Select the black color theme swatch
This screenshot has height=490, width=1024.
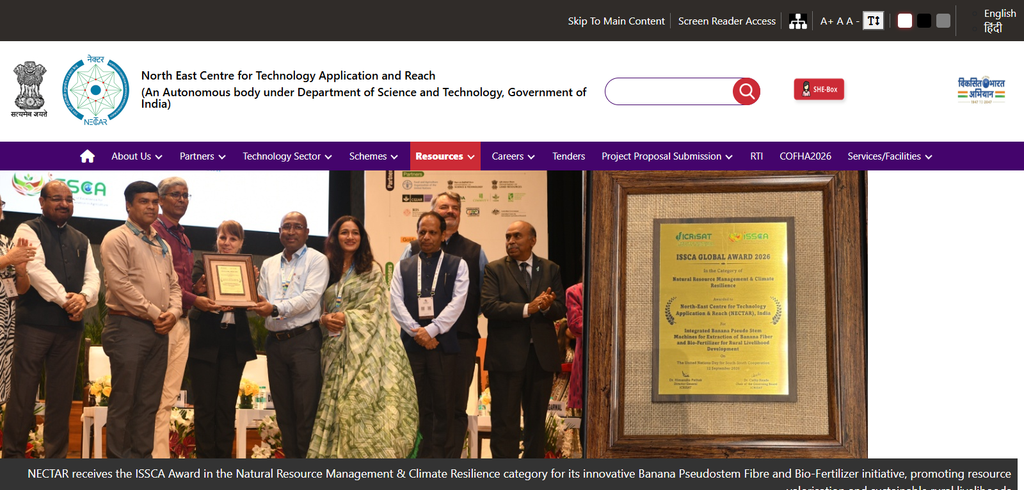pyautogui.click(x=924, y=21)
